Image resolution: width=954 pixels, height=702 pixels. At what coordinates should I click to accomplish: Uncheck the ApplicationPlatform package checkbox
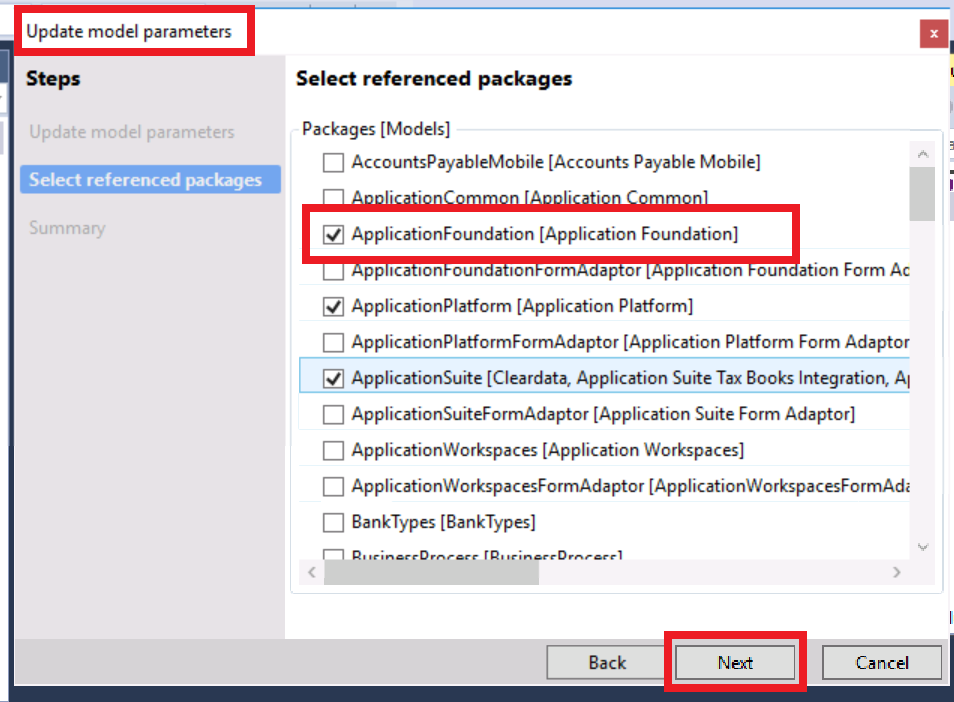click(333, 306)
